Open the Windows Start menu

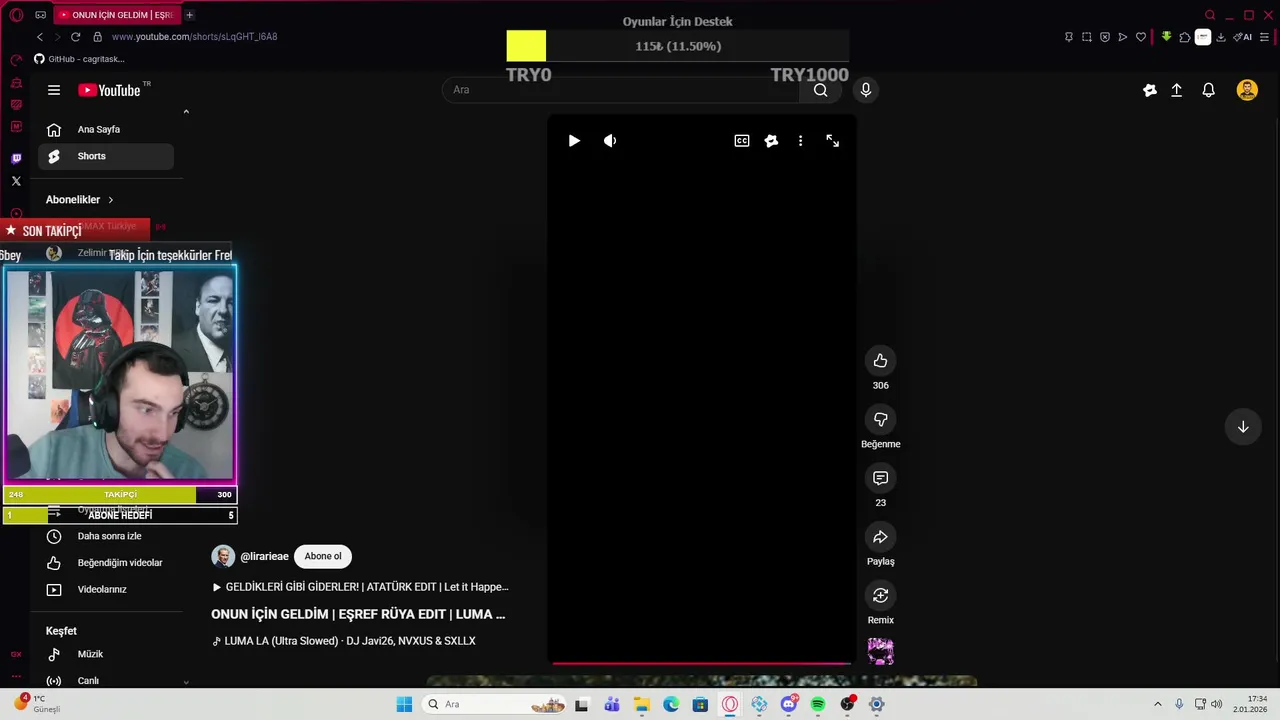[x=404, y=705]
